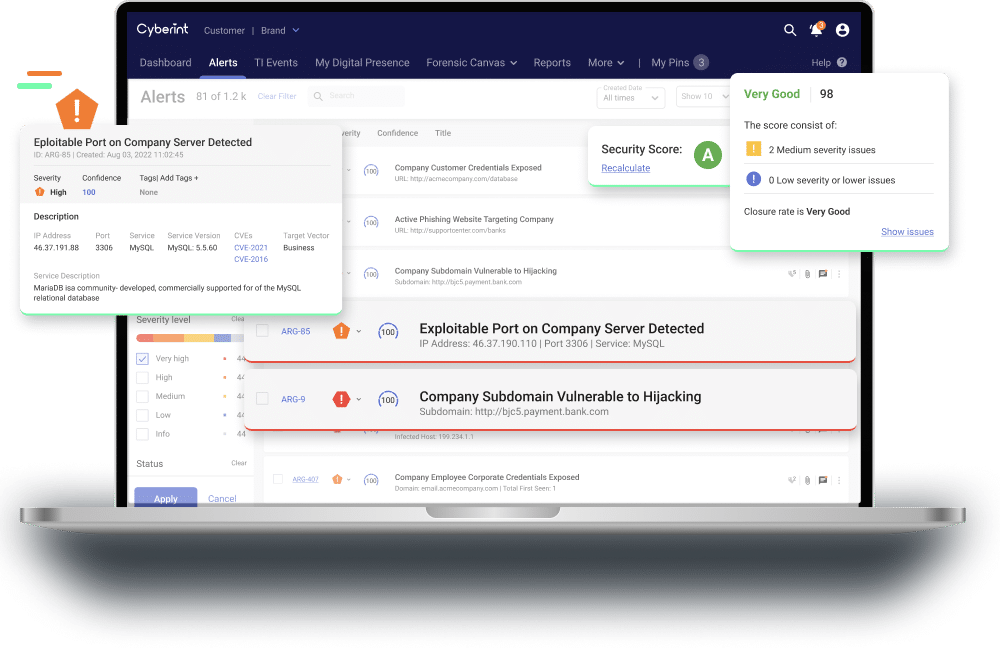Click the Recalculate link

point(625,168)
